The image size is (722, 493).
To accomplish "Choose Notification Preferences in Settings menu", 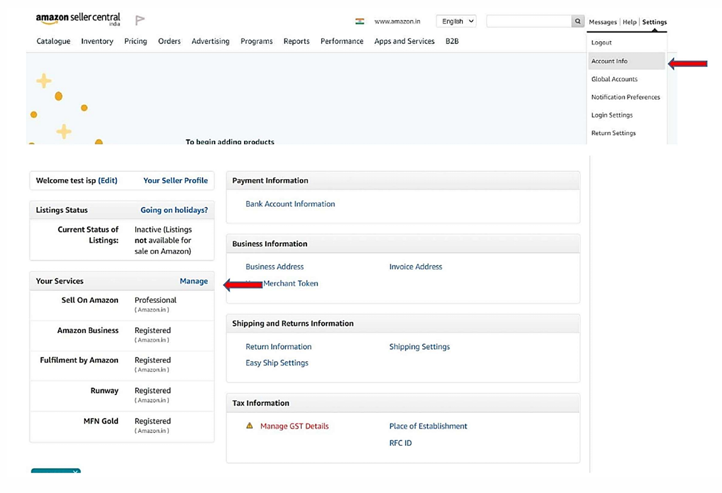I will [625, 97].
